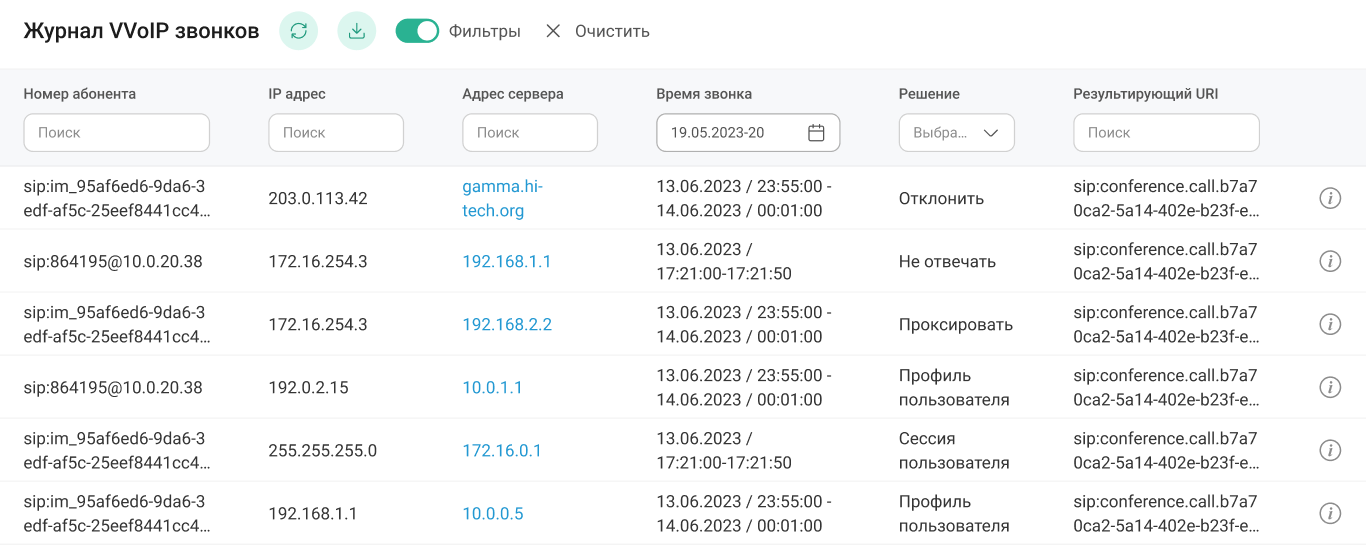The image size is (1366, 545).
Task: Follow the 192.168.2.2 server link
Action: pyautogui.click(x=507, y=325)
